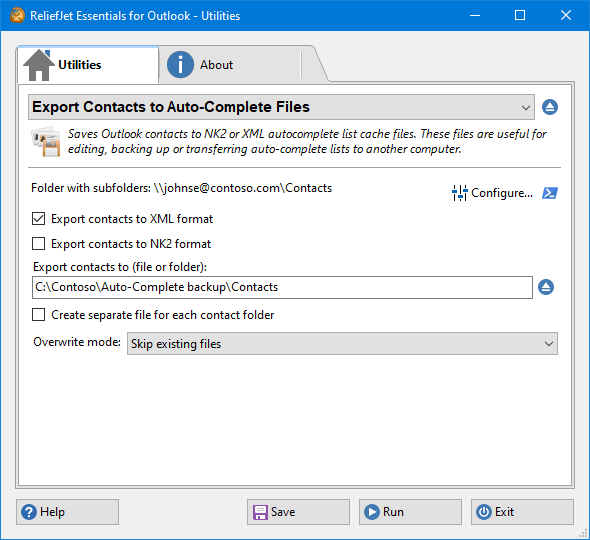The height and width of the screenshot is (540, 590).
Task: Click browse icon next to export path
Action: point(546,287)
